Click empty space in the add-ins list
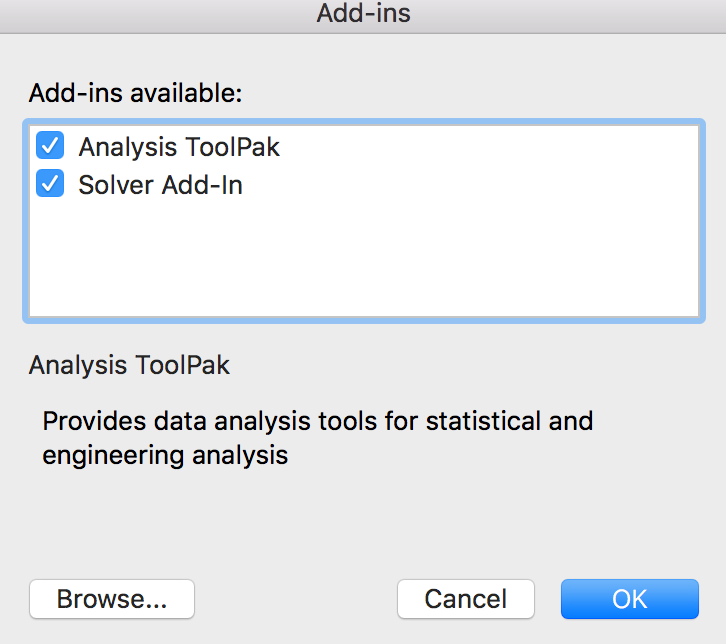The image size is (726, 644). [x=360, y=260]
